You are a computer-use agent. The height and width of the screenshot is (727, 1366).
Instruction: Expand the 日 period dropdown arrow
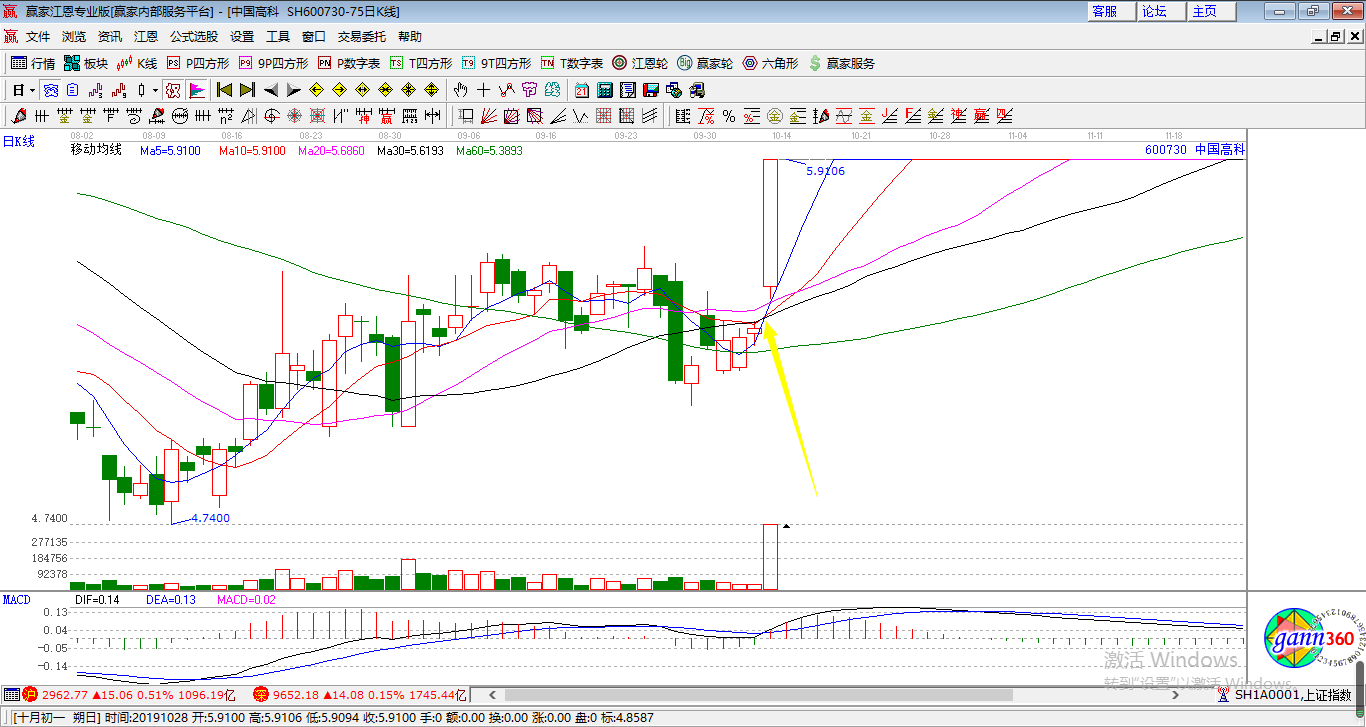(32, 90)
